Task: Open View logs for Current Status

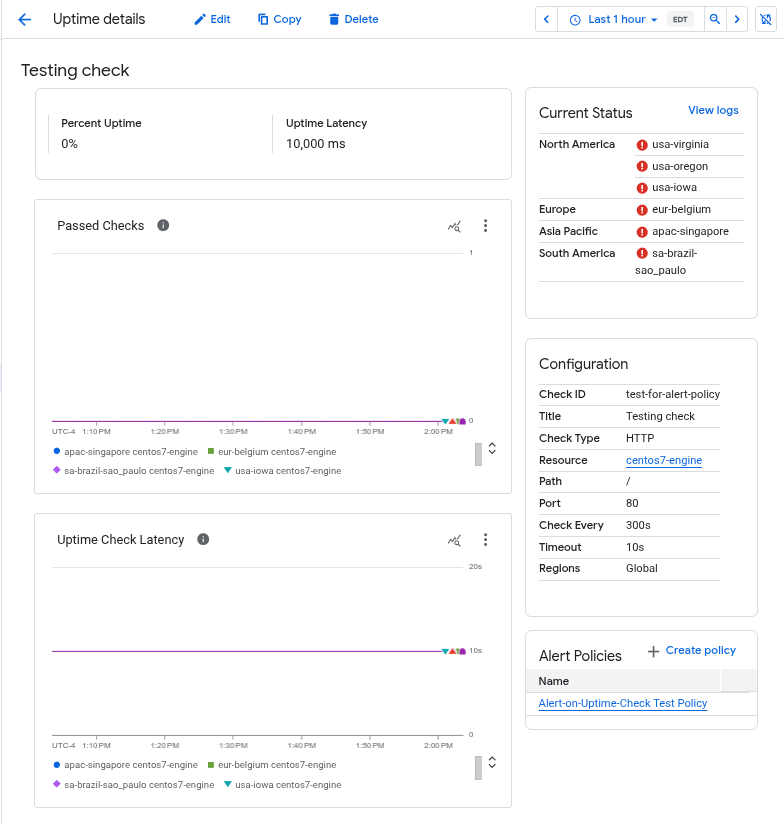Action: point(713,110)
